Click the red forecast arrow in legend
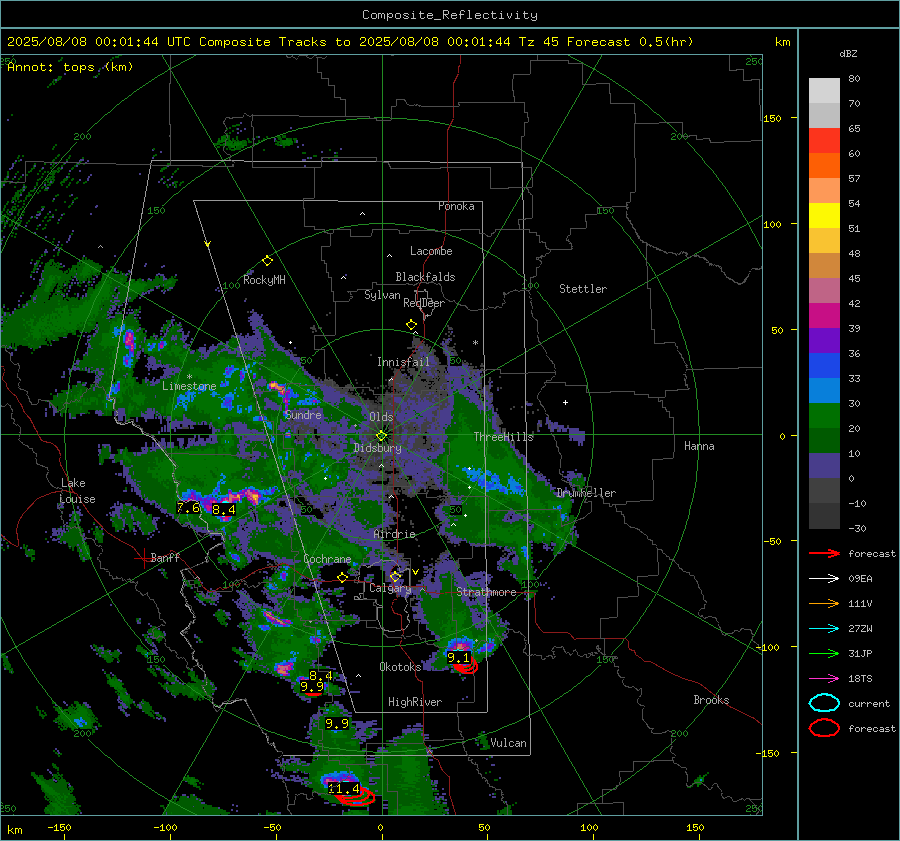Screen dimensions: 900x841 pos(824,553)
